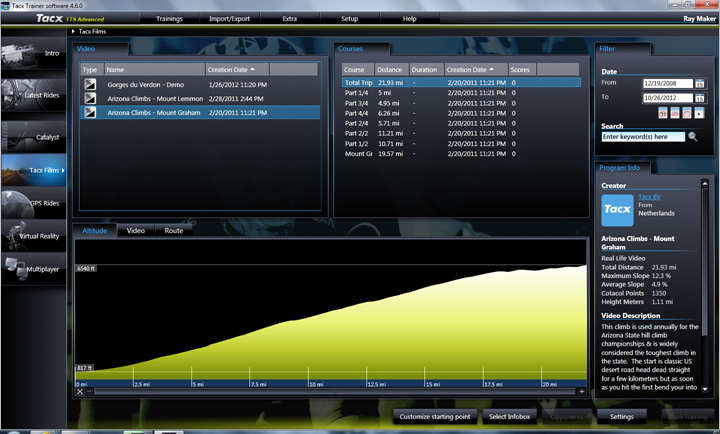Screen dimensions: 720x434
Task: Click the altitude profile horizontal zoom bar
Action: point(335,391)
